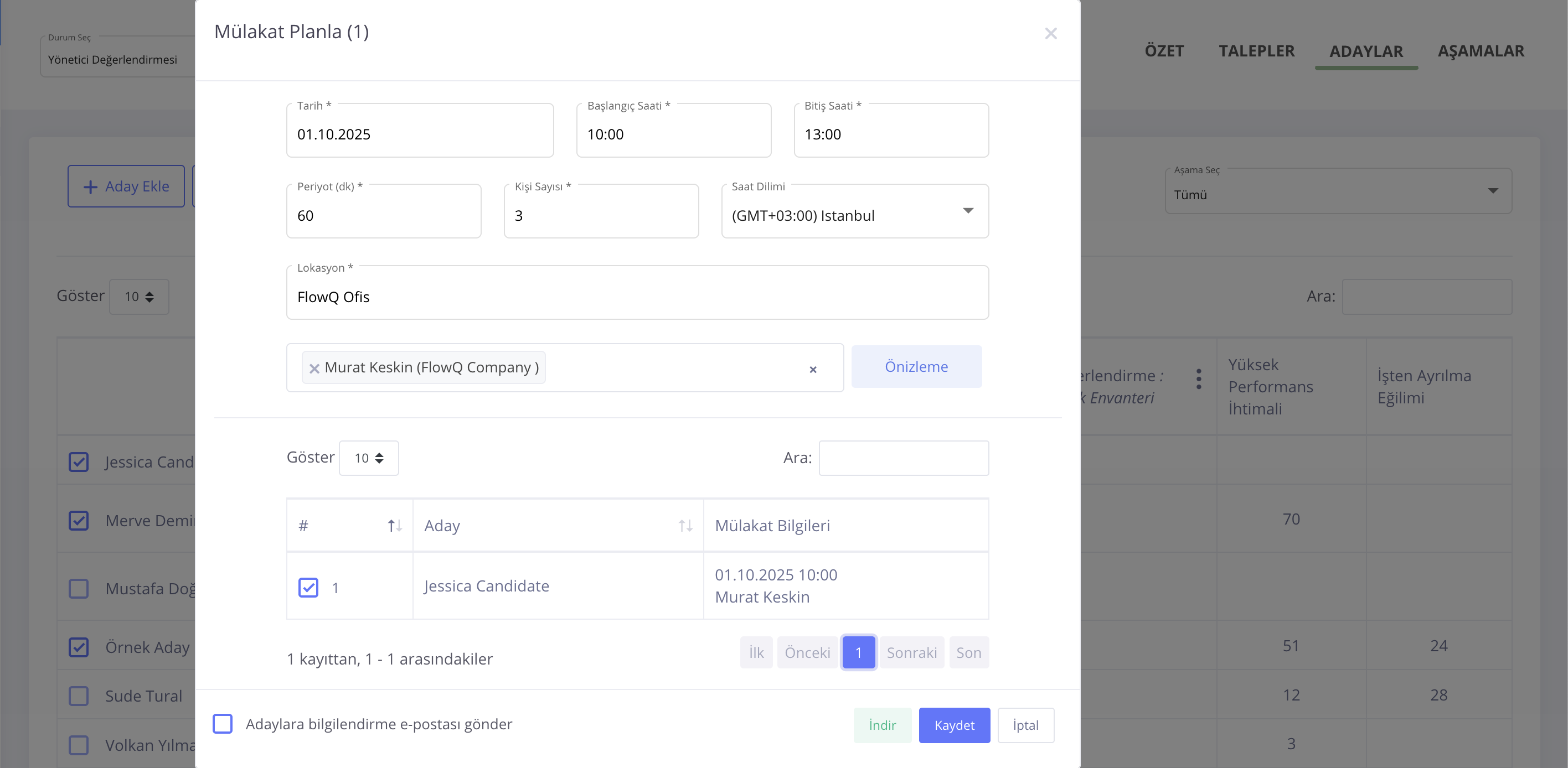Click the plus icon in Aday Ekle

(x=90, y=186)
